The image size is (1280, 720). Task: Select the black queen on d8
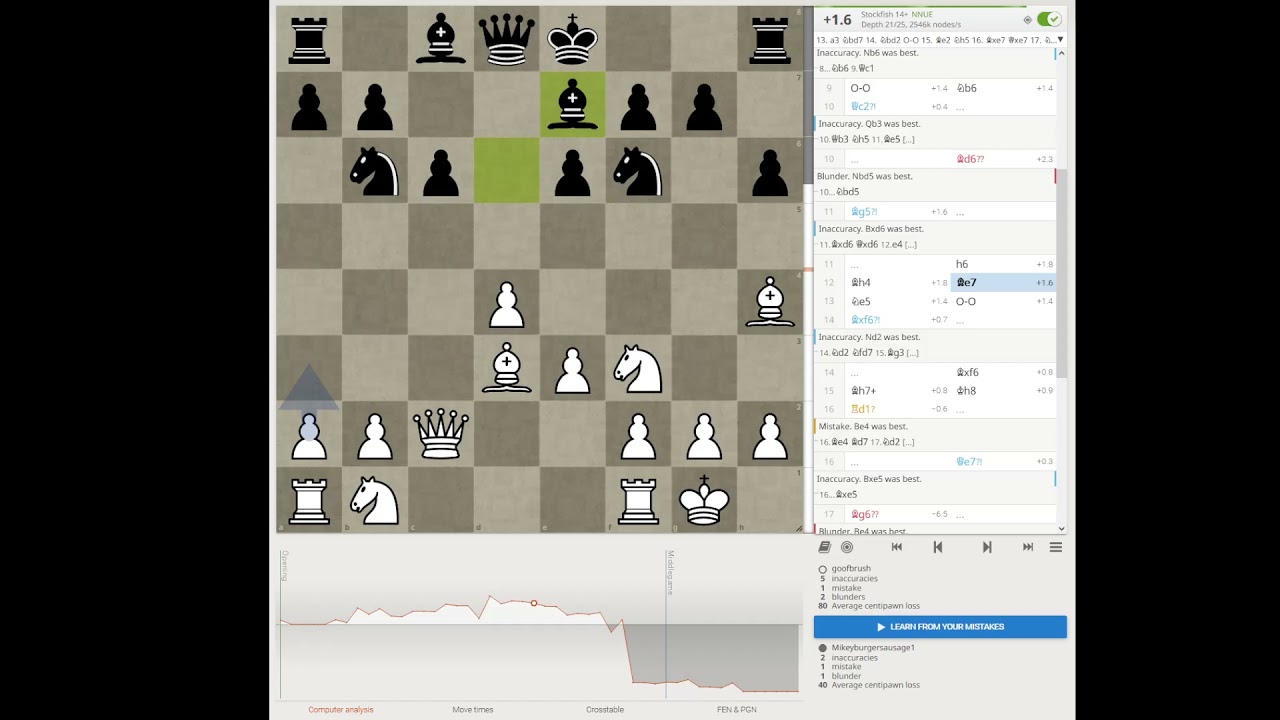506,39
